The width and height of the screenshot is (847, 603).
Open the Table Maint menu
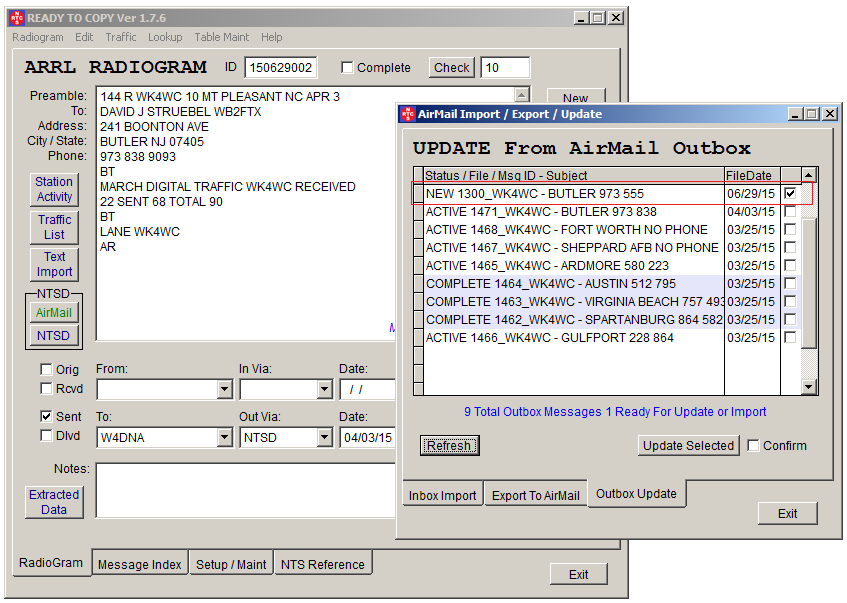(x=221, y=37)
